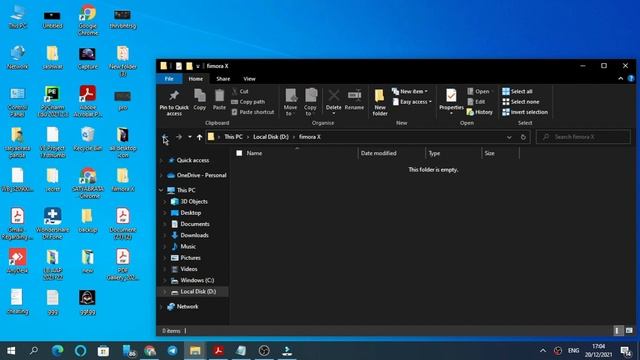Click the Search filmora X field
The image size is (640, 360).
[583, 137]
